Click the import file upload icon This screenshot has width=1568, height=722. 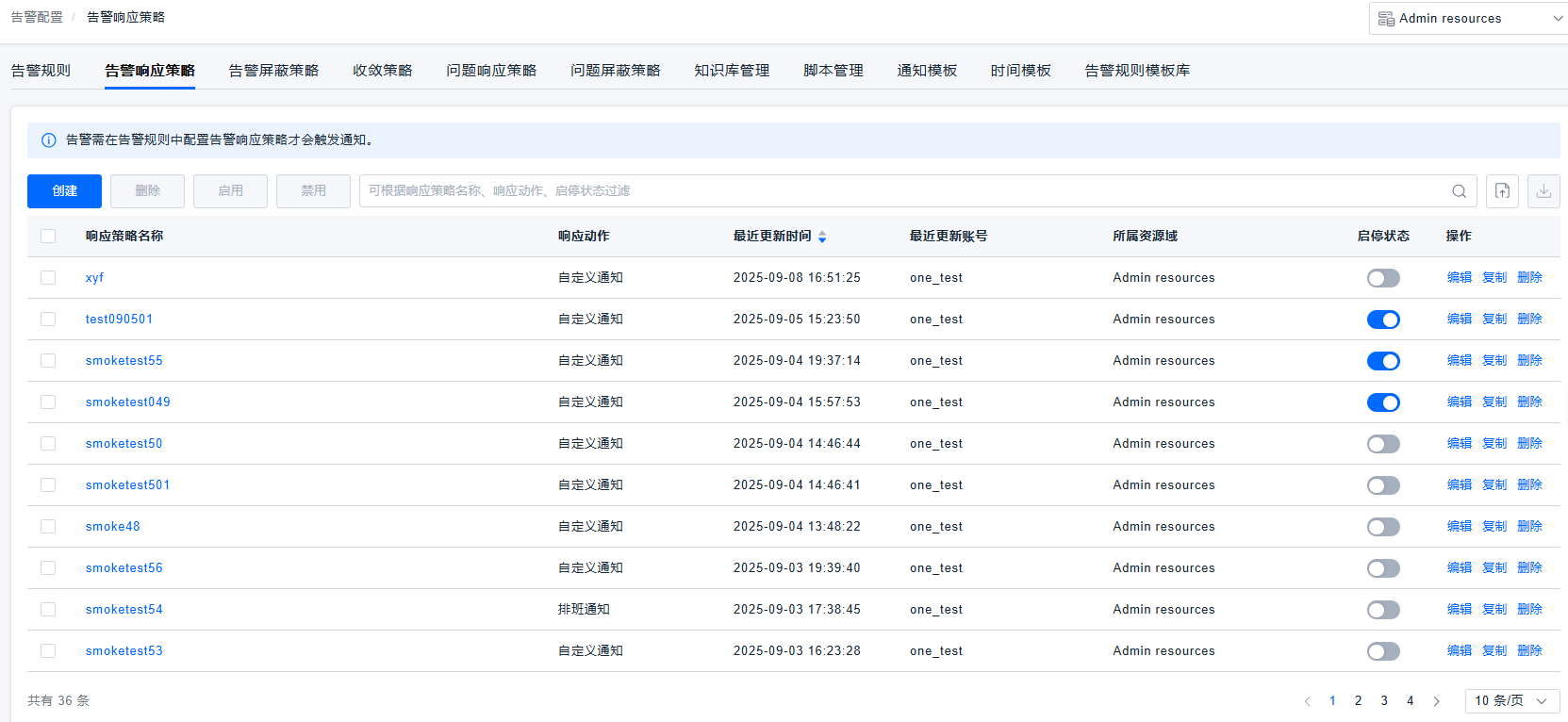point(1502,190)
